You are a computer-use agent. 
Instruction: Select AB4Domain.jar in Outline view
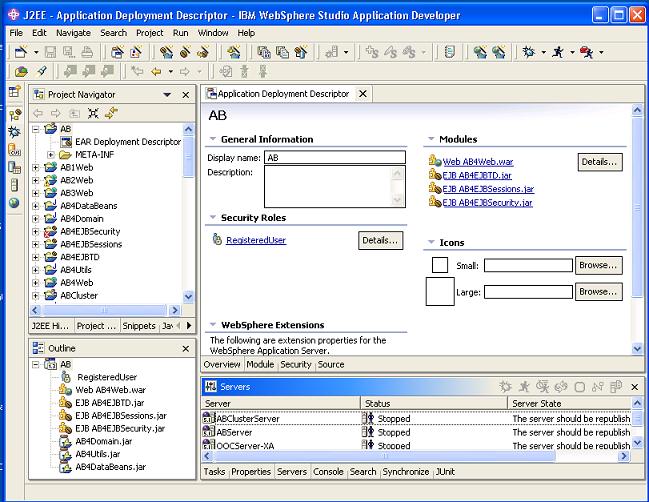[x=103, y=441]
